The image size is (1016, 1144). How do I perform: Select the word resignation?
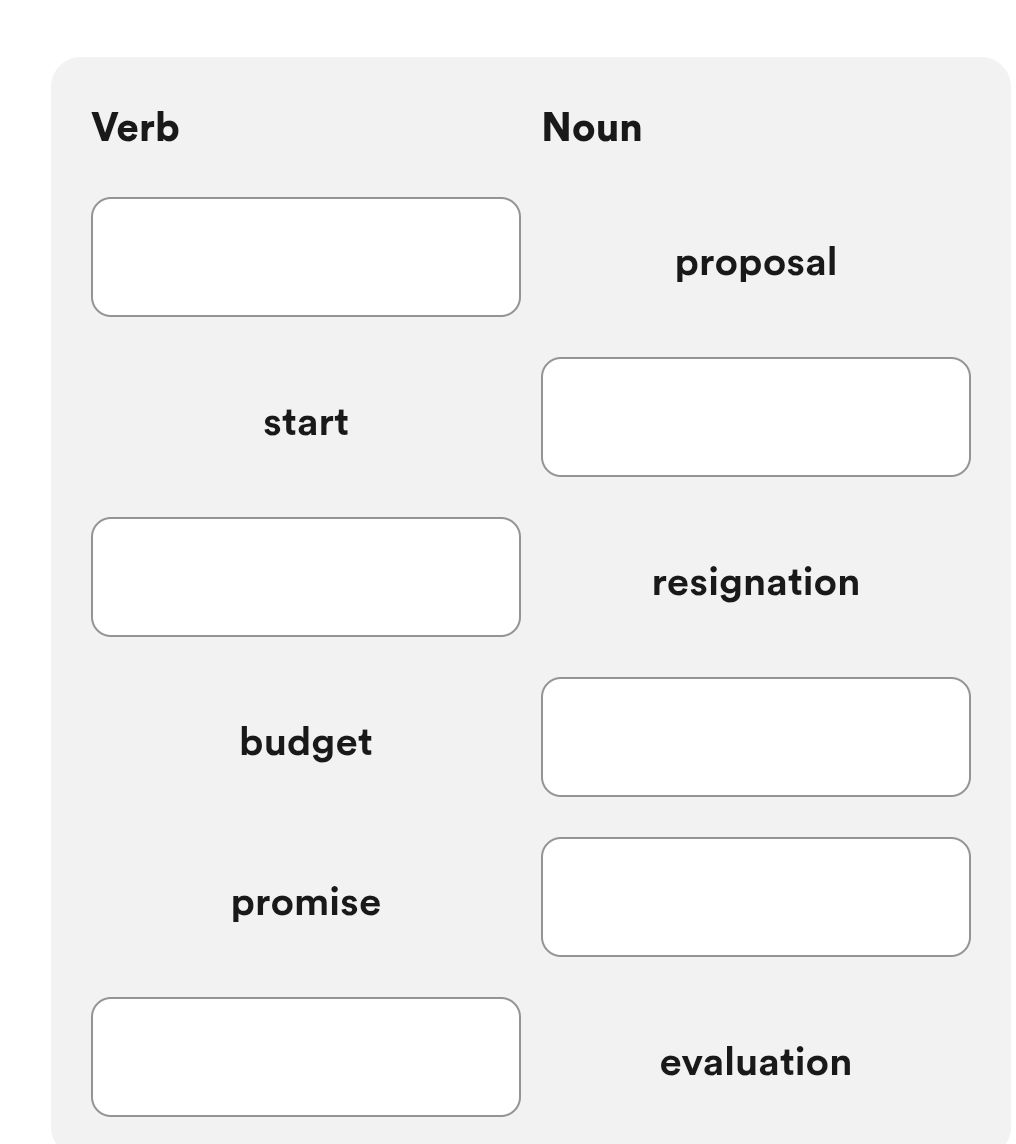pos(755,582)
